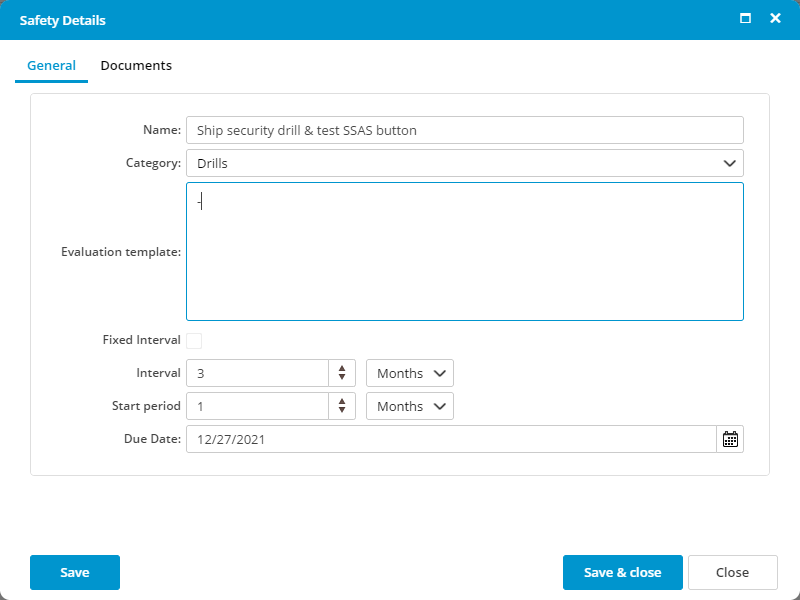Screen dimensions: 800x600
Task: Click the Close button at bottom
Action: point(732,573)
